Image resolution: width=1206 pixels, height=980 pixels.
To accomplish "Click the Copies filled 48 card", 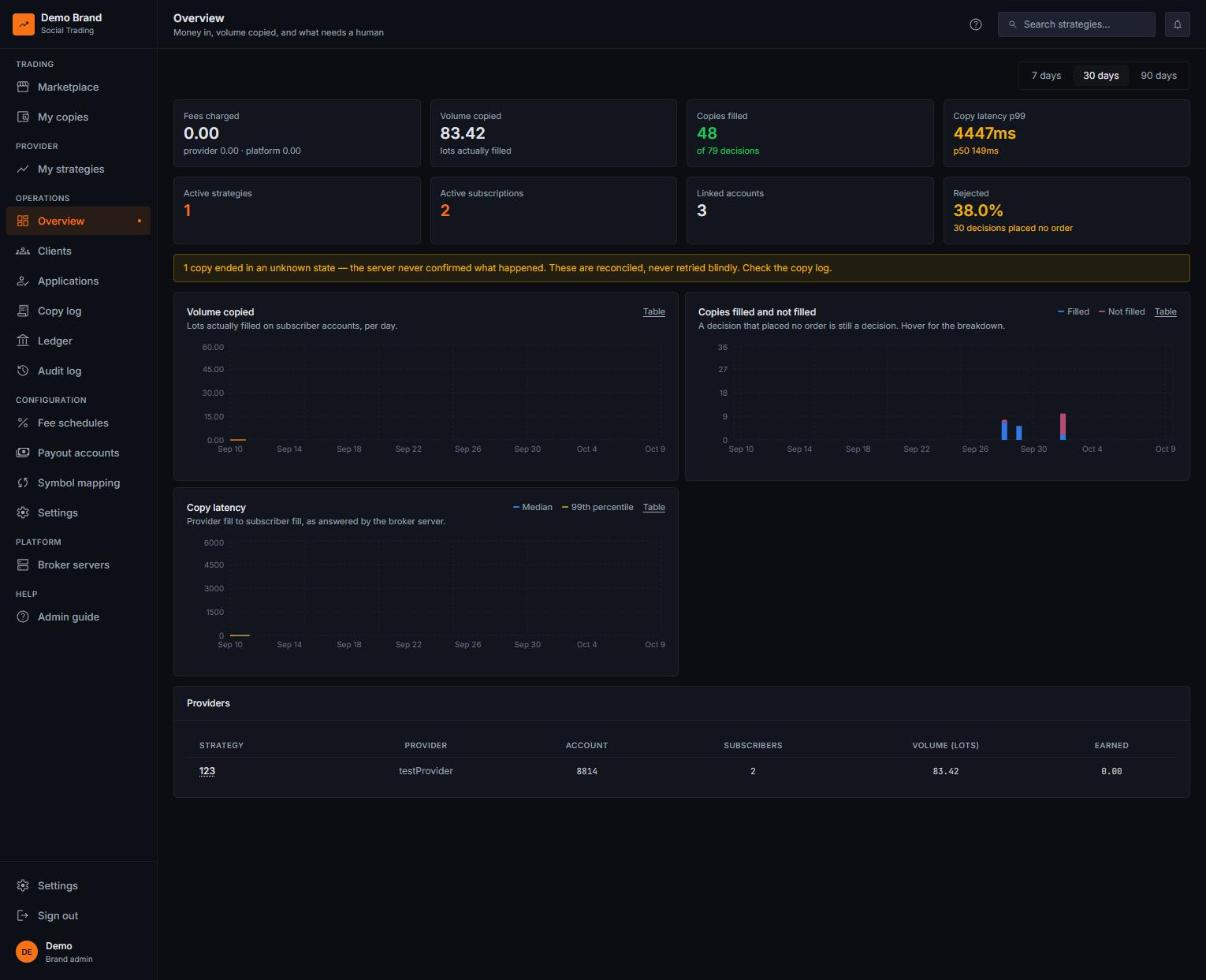I will pyautogui.click(x=810, y=132).
